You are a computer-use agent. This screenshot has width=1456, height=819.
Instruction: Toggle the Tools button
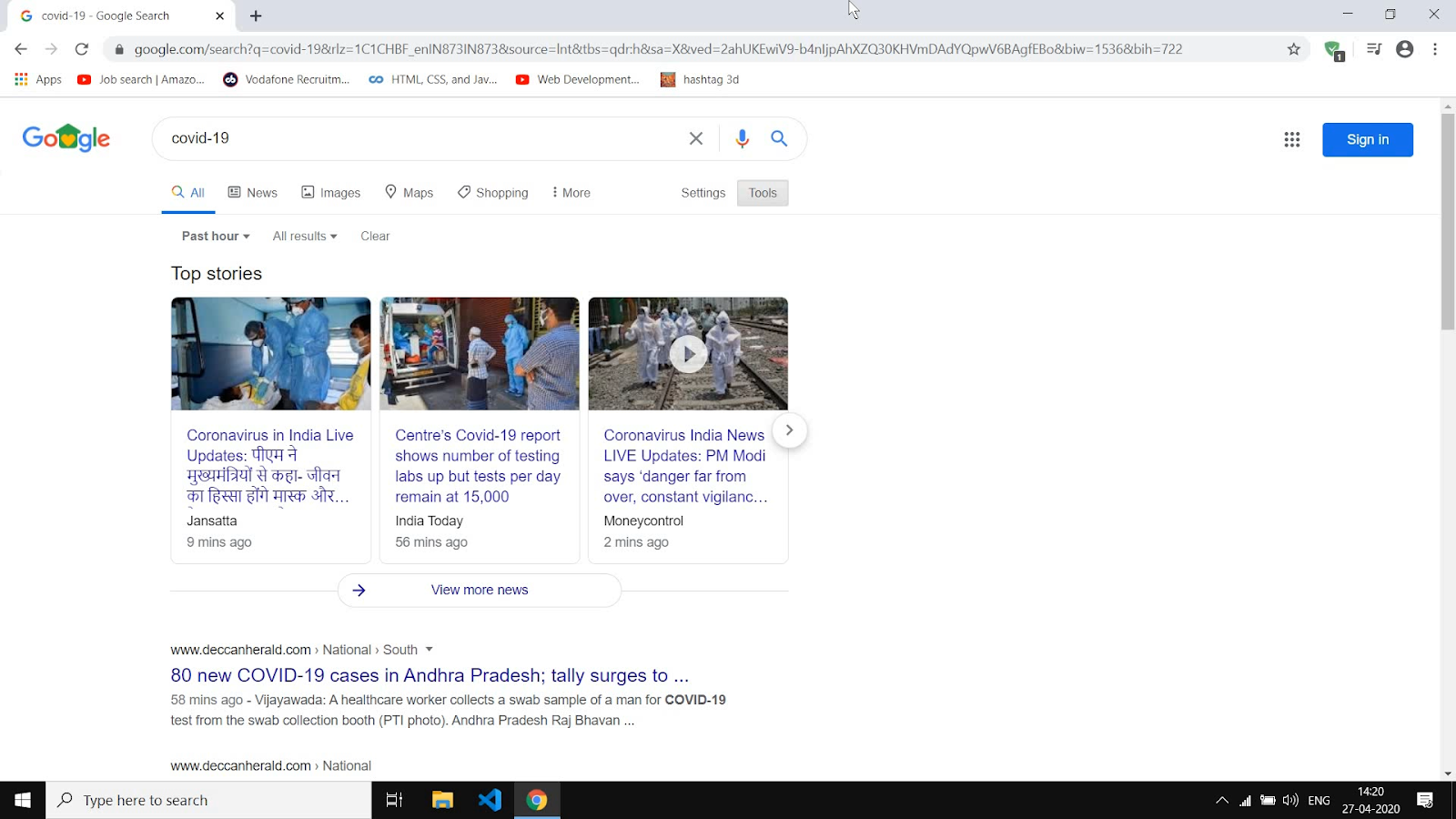point(763,193)
